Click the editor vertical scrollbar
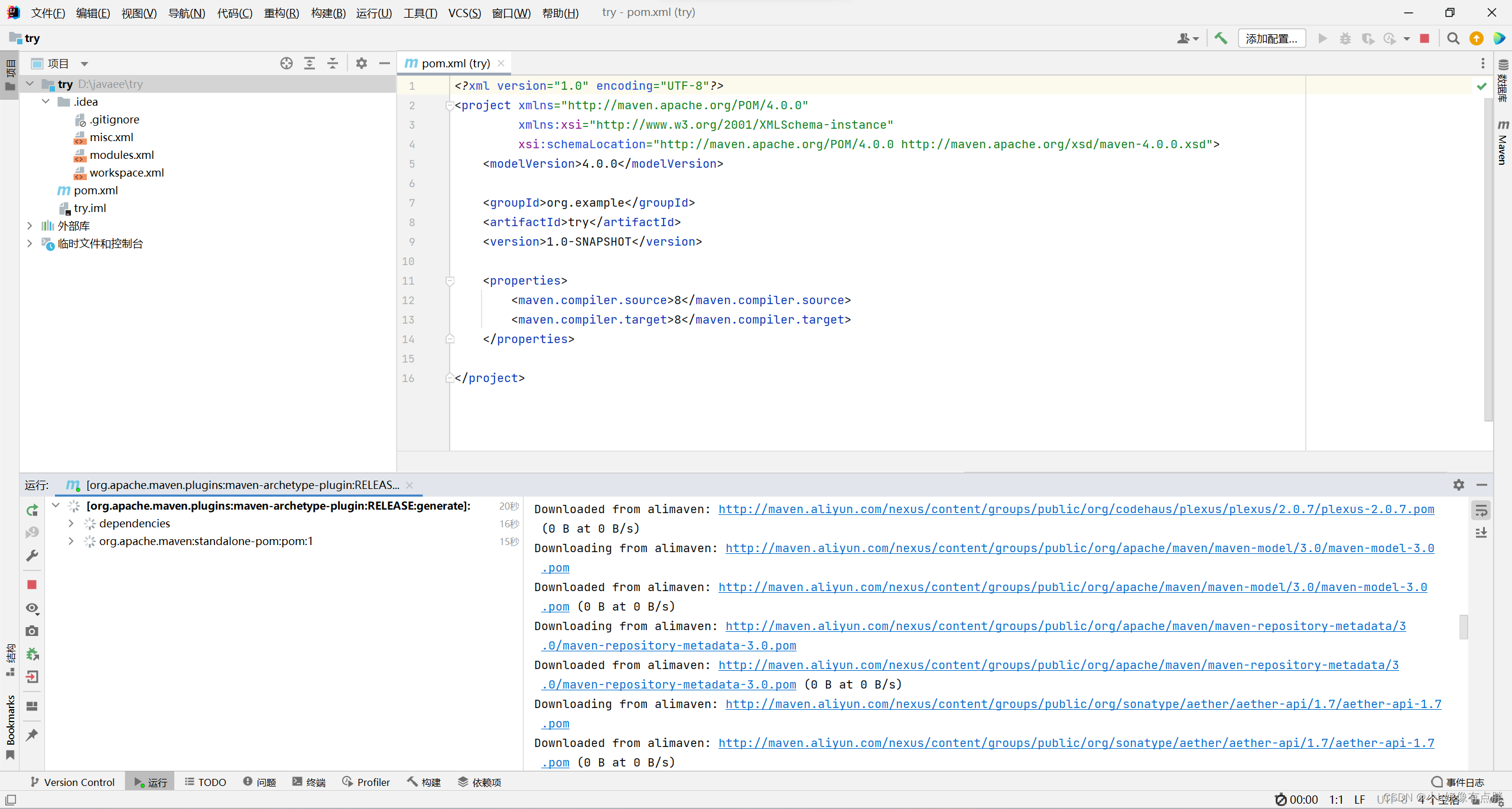The height and width of the screenshot is (809, 1512). click(1488, 260)
